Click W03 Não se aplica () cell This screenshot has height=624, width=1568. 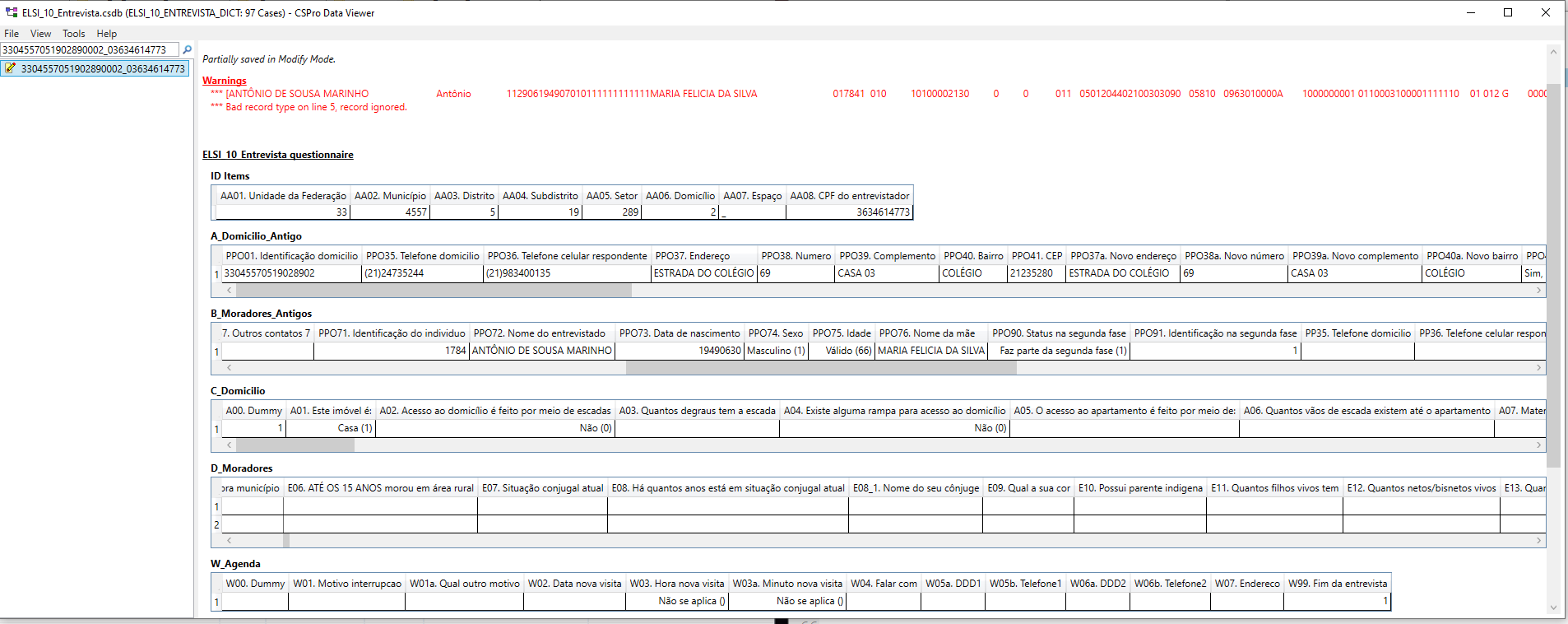pyautogui.click(x=677, y=601)
